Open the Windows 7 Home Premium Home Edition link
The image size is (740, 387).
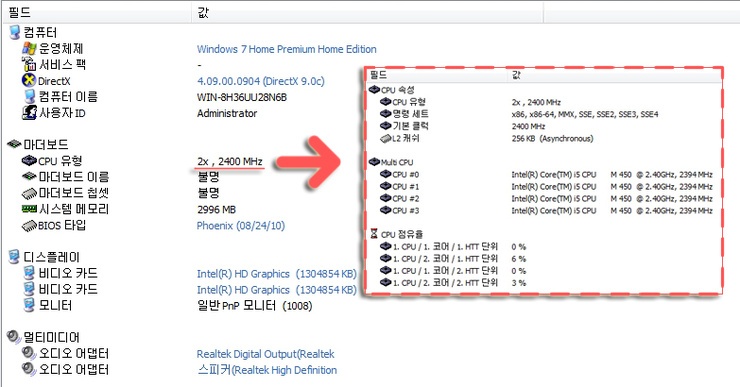[286, 49]
